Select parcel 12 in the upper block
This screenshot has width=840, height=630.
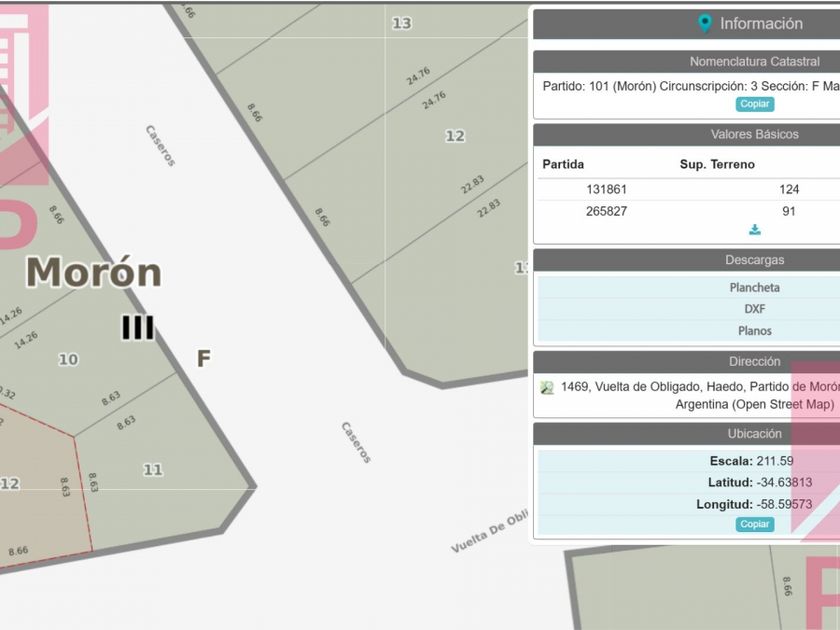(x=455, y=136)
